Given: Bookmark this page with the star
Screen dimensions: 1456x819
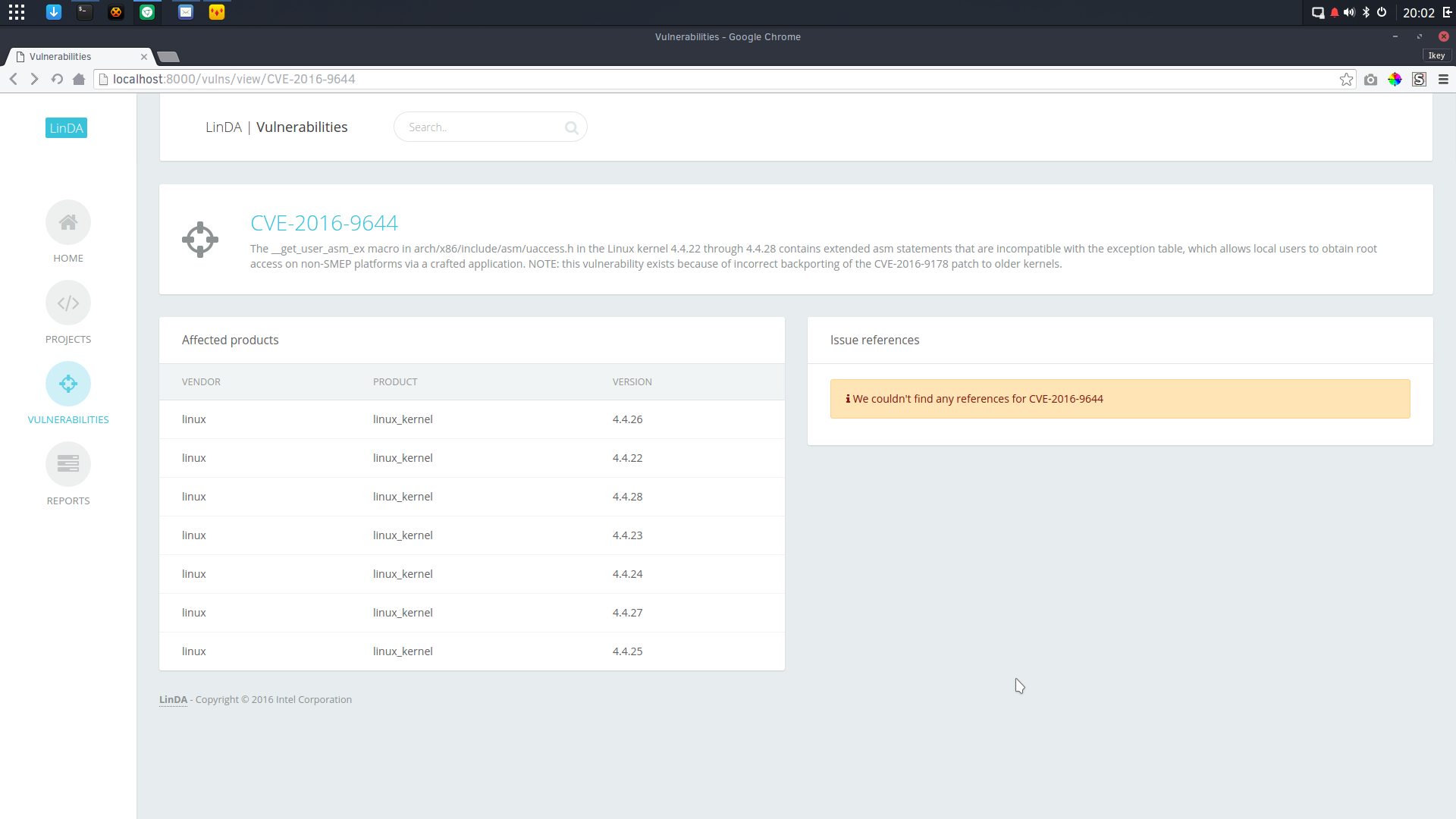Looking at the screenshot, I should pyautogui.click(x=1346, y=80).
